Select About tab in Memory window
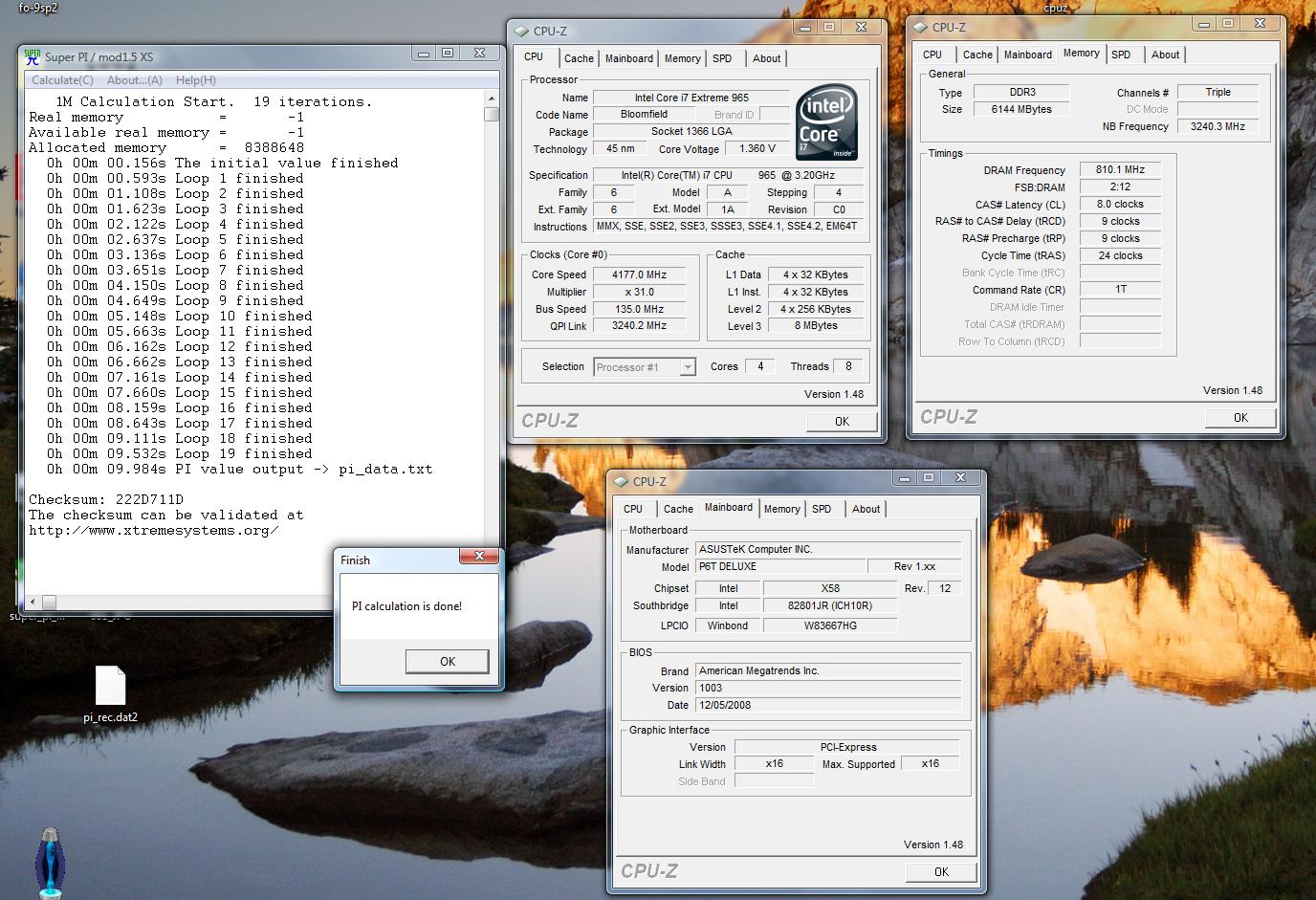 (x=1166, y=55)
